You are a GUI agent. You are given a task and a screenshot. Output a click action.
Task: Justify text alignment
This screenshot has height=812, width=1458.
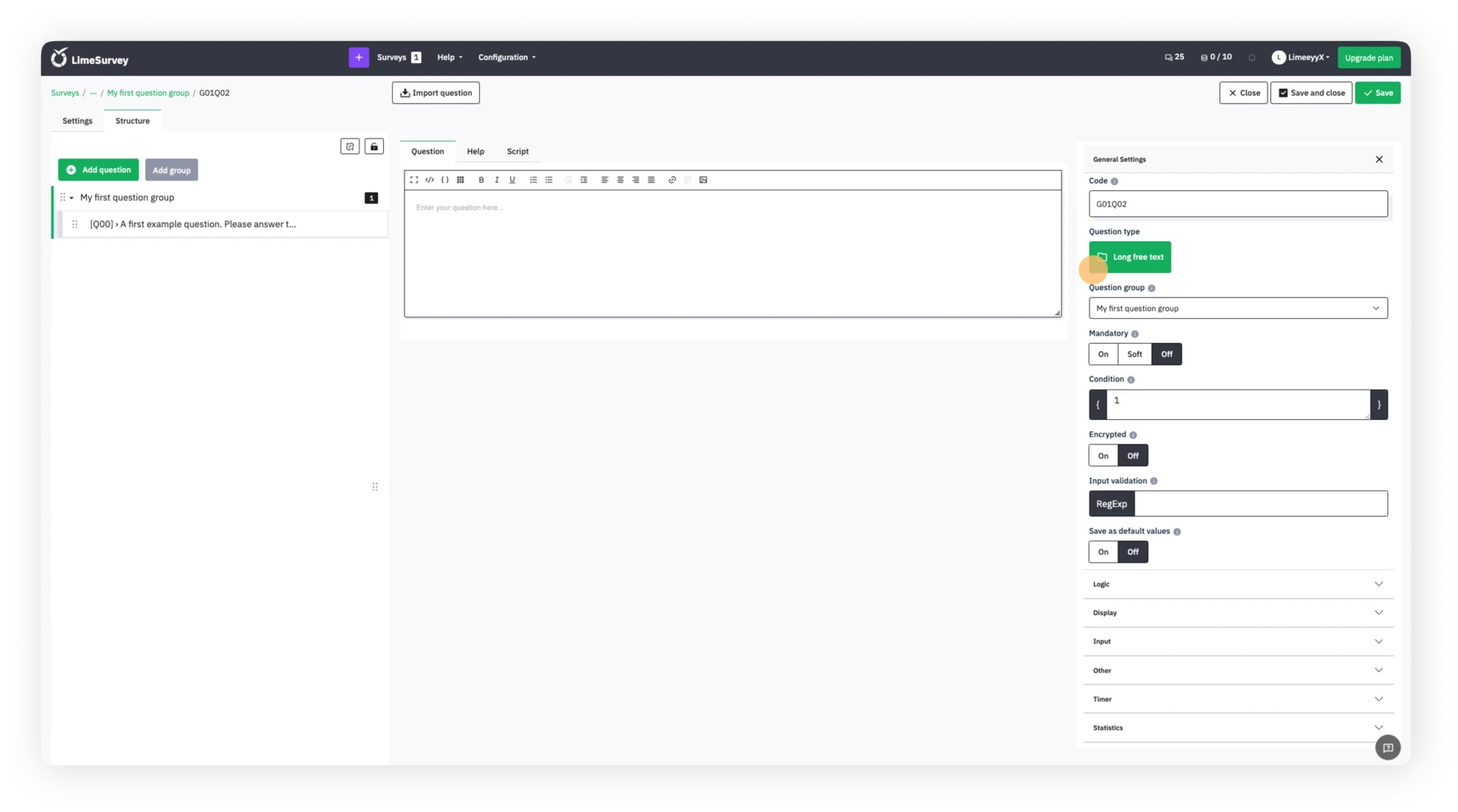click(651, 180)
